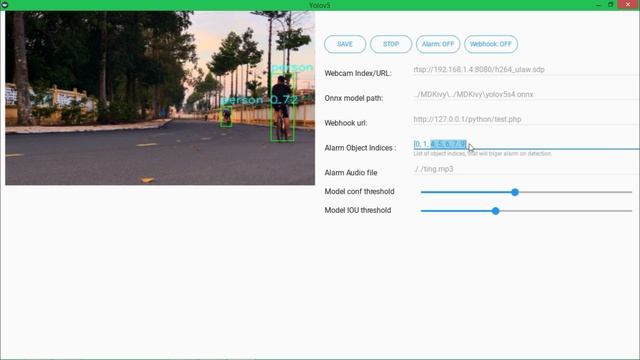Edit the Webcam Index/URL rtsp field
640x360 pixels.
[x=526, y=70]
